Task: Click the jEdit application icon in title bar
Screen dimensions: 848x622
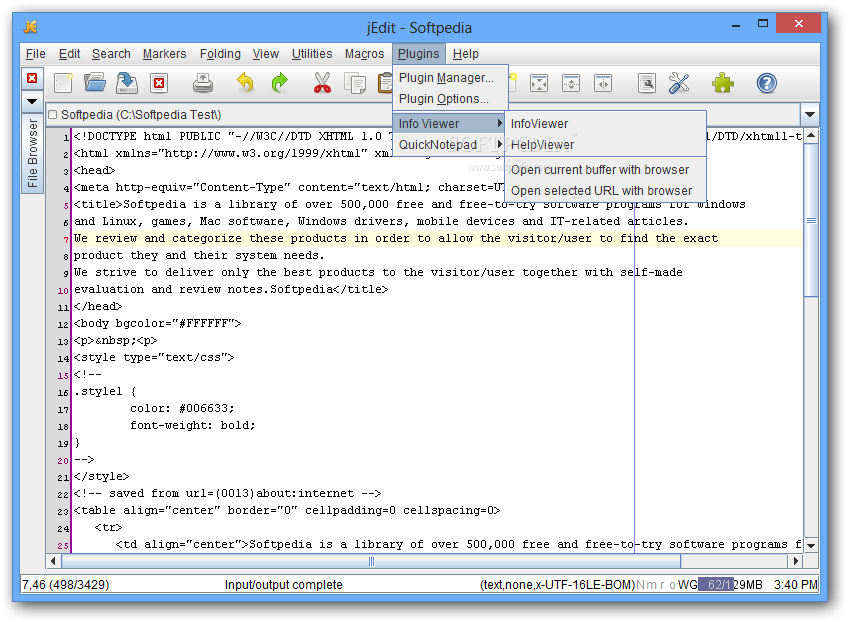Action: [30, 26]
